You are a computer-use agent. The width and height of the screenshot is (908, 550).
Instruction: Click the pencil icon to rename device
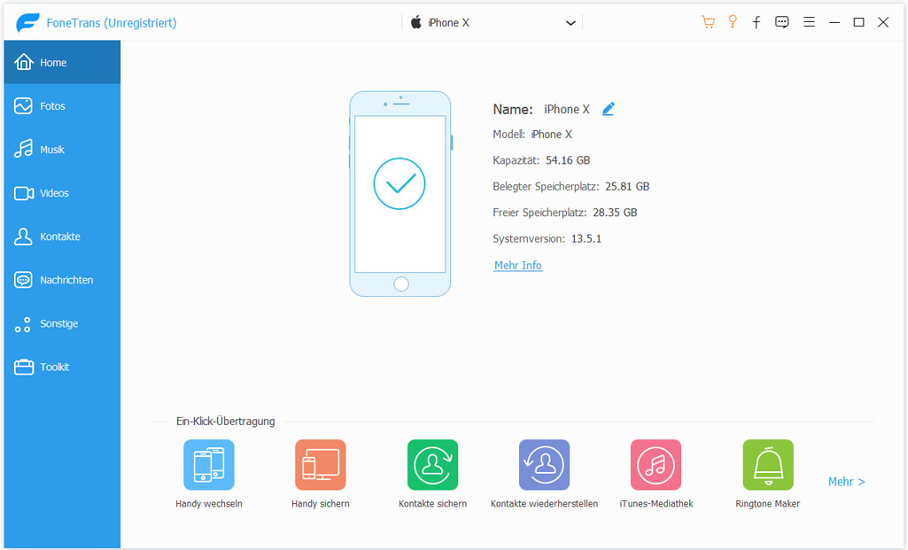coord(608,109)
